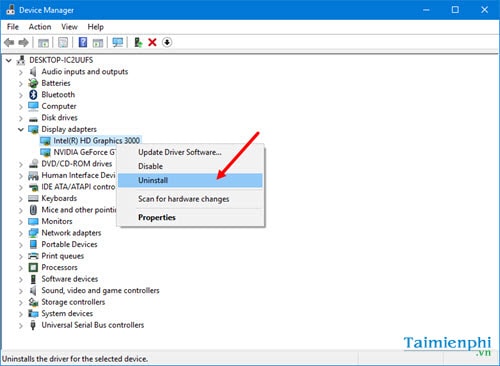Select the IDE ATA/ATAPI controllers row
Screen dimensions: 500x366
coord(78,187)
